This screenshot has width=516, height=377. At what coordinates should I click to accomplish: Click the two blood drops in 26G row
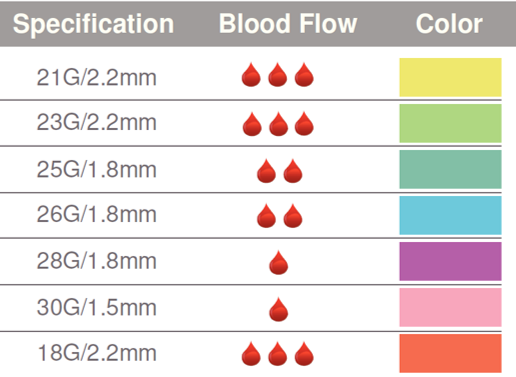point(280,216)
